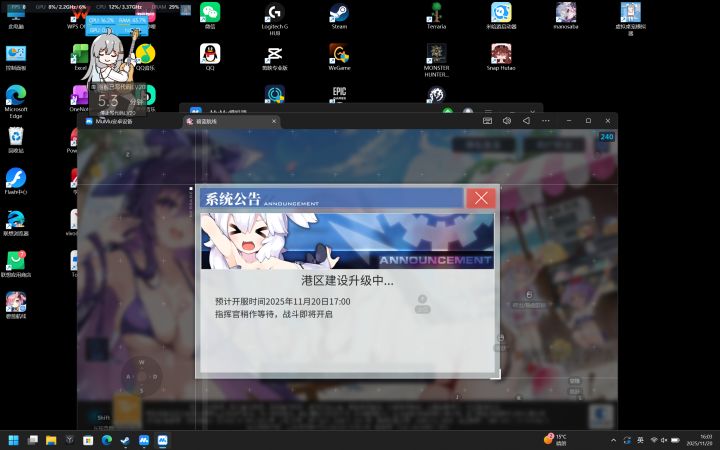Open the MuMu keyboard mapping icon
720x450 pixels.
(x=488, y=121)
